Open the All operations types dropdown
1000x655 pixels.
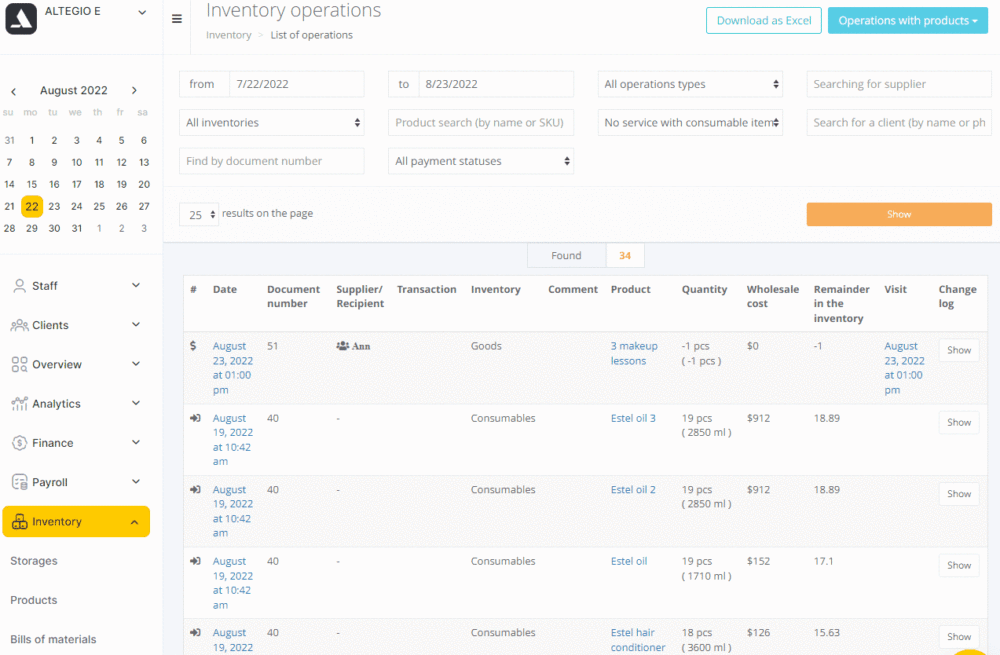pyautogui.click(x=690, y=84)
